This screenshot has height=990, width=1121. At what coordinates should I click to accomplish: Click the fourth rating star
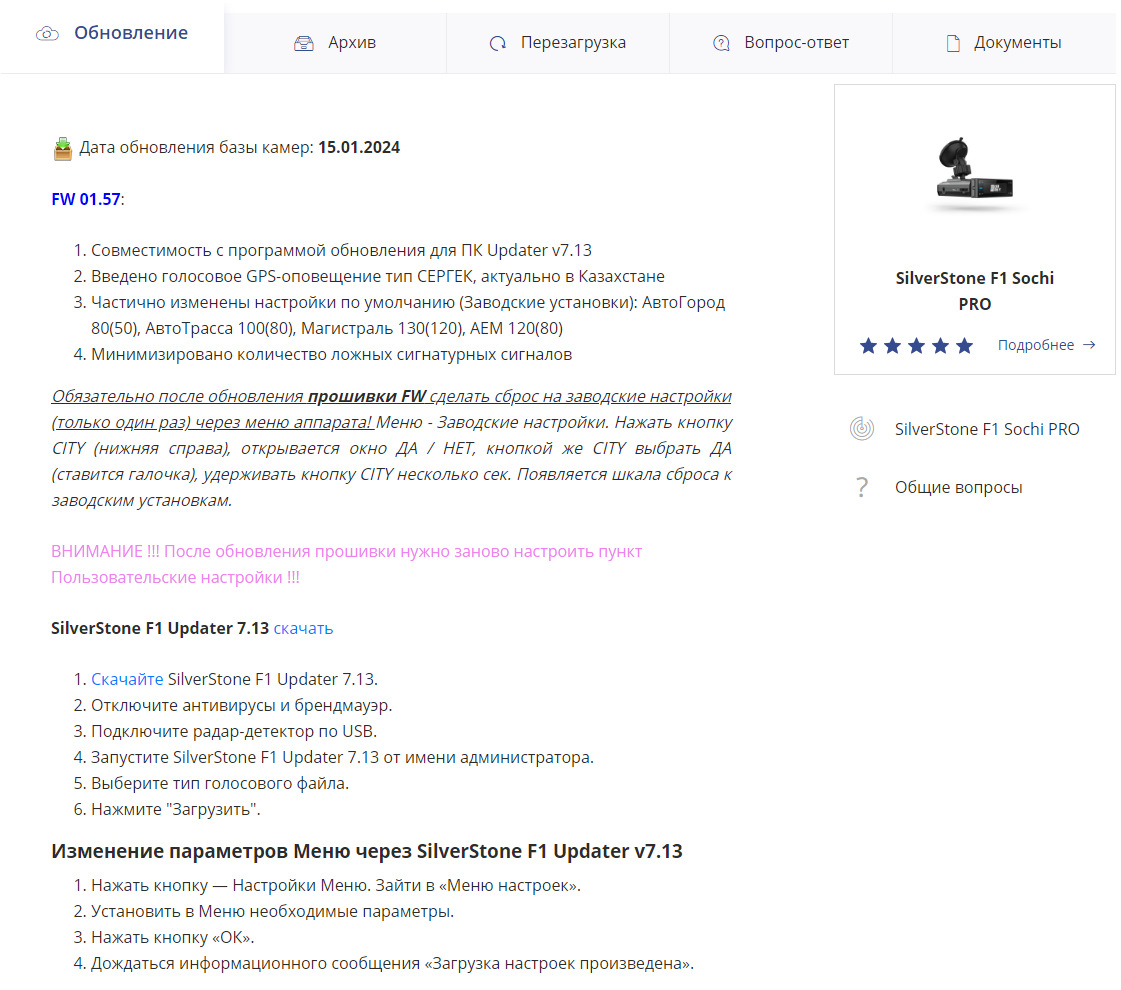pos(940,346)
